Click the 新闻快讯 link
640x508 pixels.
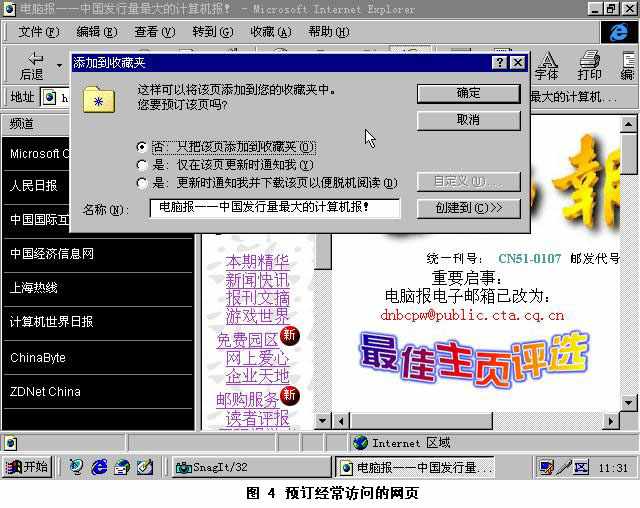tap(258, 280)
